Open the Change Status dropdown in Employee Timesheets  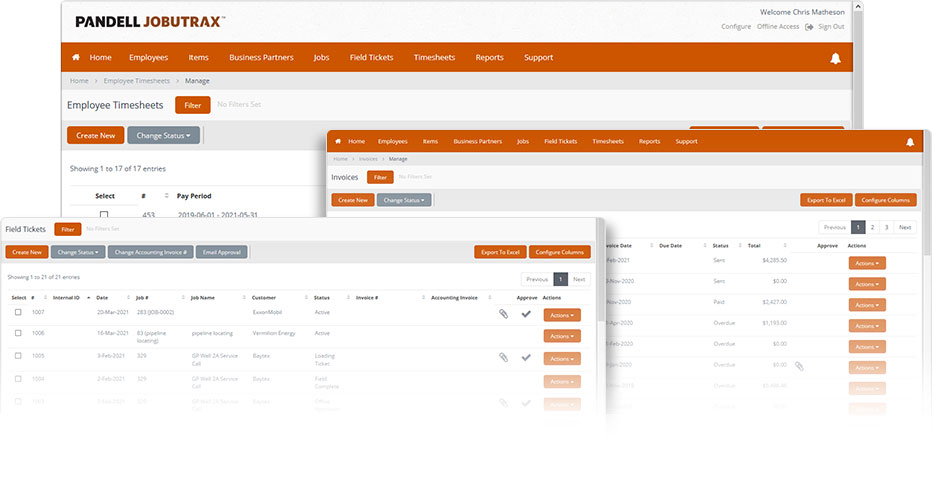tap(163, 136)
